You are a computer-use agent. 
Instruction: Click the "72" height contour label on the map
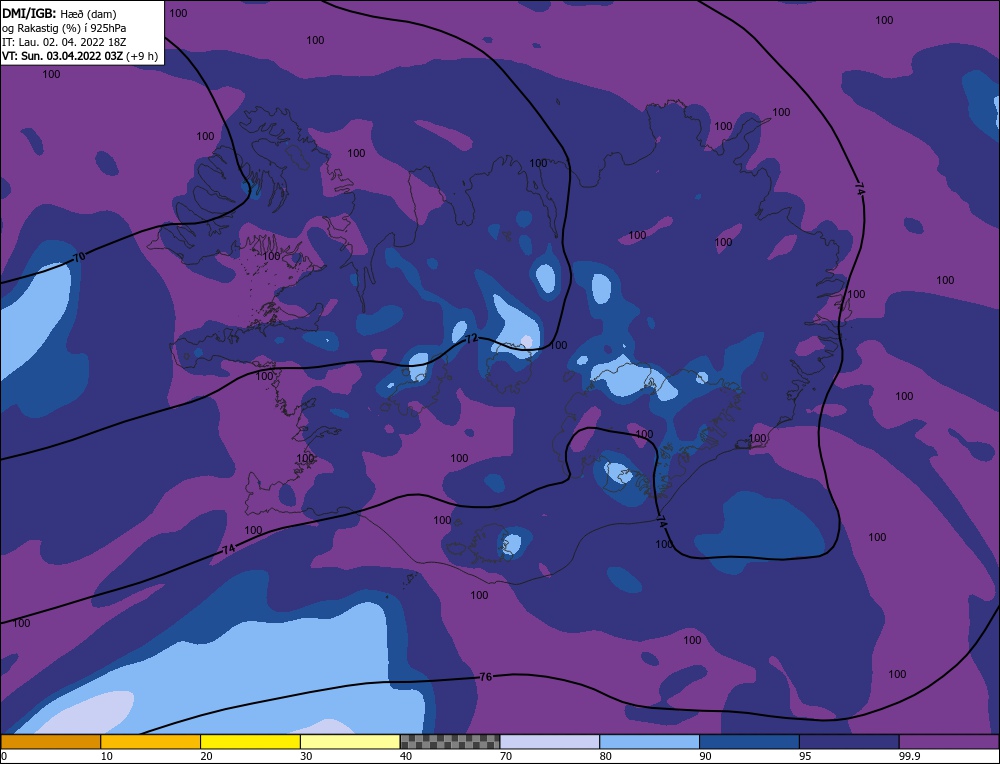pyautogui.click(x=471, y=339)
